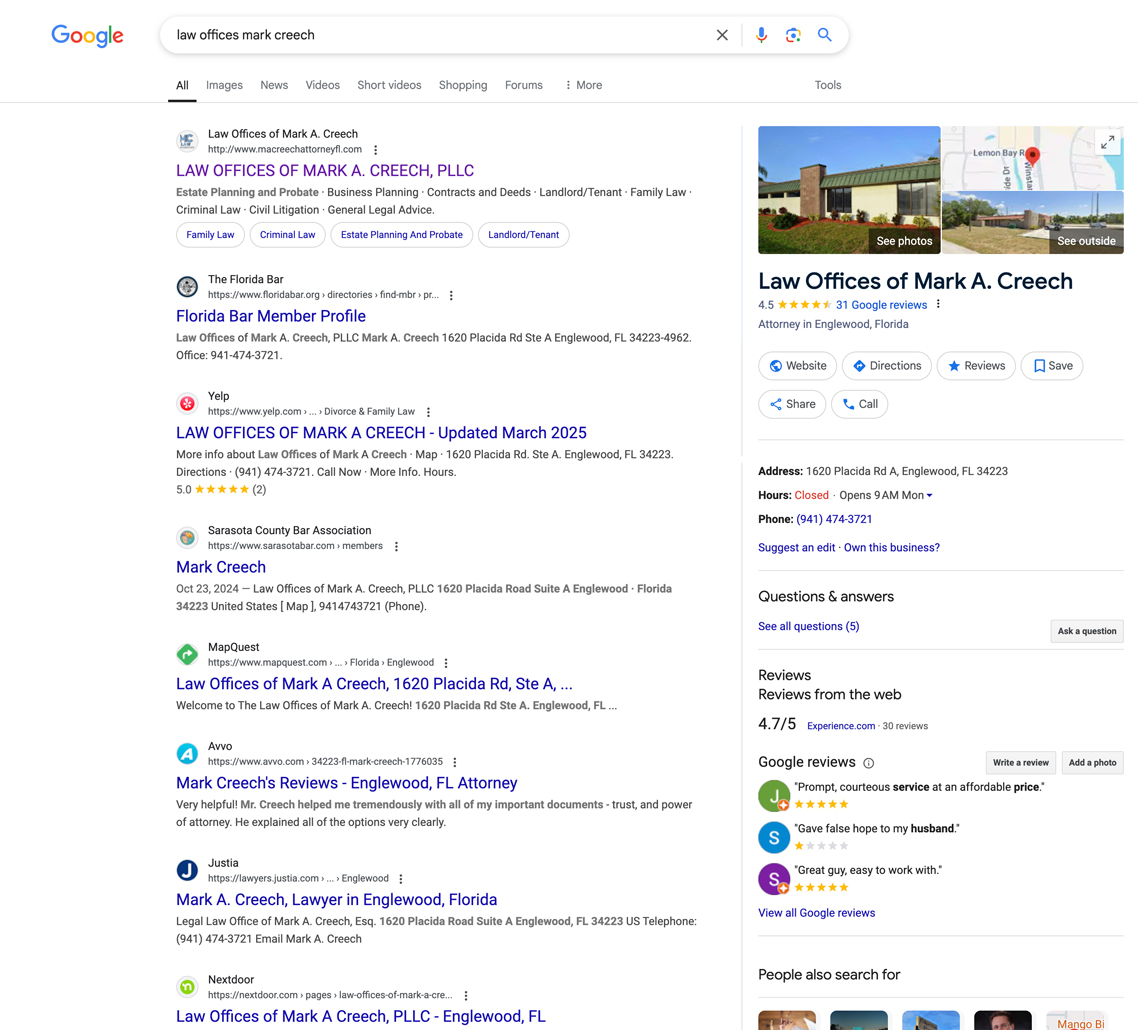Screen dimensions: 1138x1030
Task: Open Mark Creech's Reviews Avvo link
Action: click(x=346, y=783)
